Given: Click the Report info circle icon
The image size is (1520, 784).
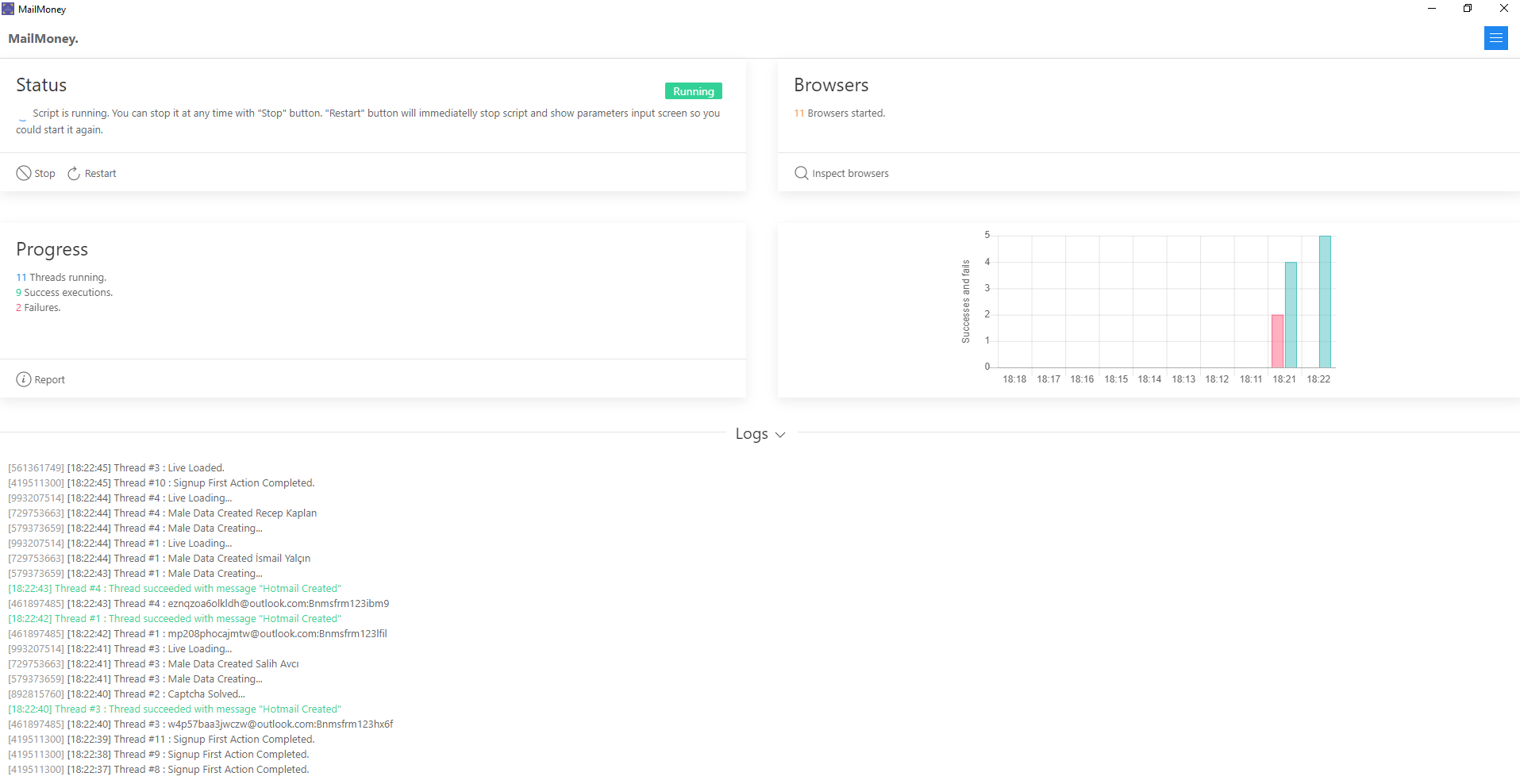Looking at the screenshot, I should click(x=24, y=379).
